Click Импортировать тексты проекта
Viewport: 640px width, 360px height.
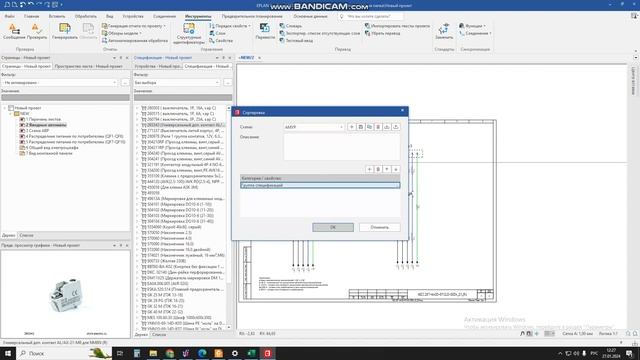point(397,26)
